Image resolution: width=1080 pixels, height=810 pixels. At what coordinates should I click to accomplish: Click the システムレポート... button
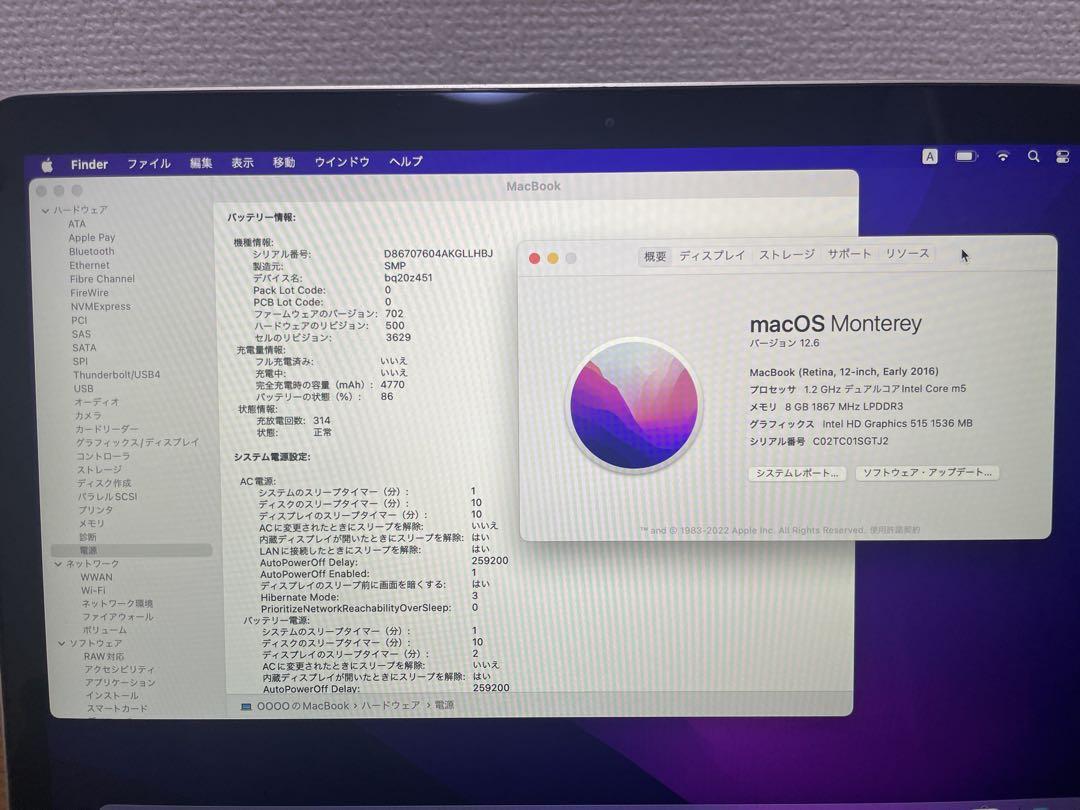pyautogui.click(x=797, y=474)
